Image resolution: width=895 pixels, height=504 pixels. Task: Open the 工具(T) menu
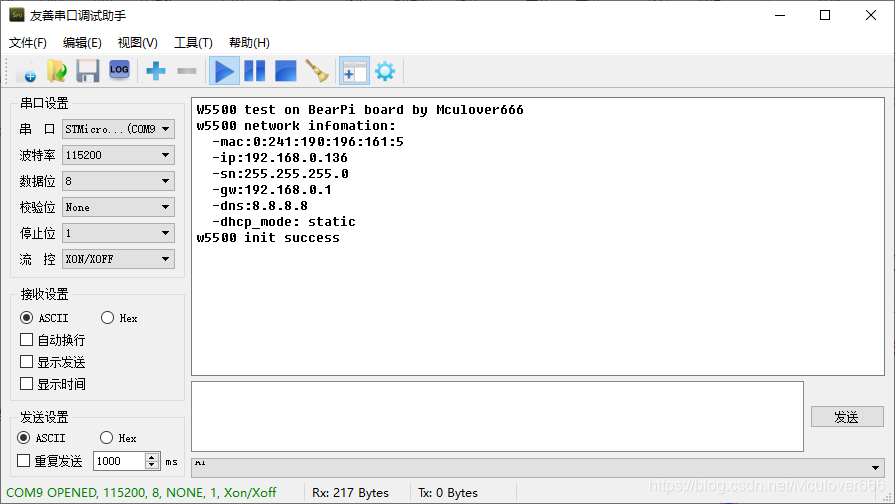[x=193, y=43]
